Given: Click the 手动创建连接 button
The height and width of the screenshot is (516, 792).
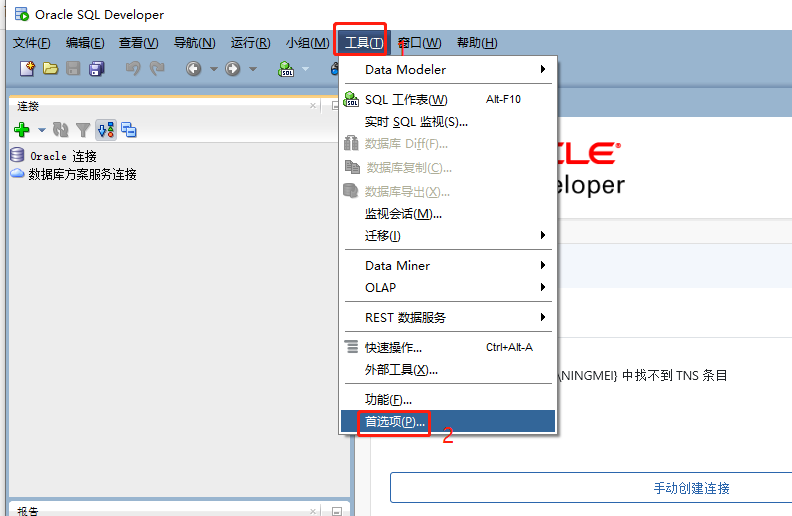Looking at the screenshot, I should click(591, 488).
